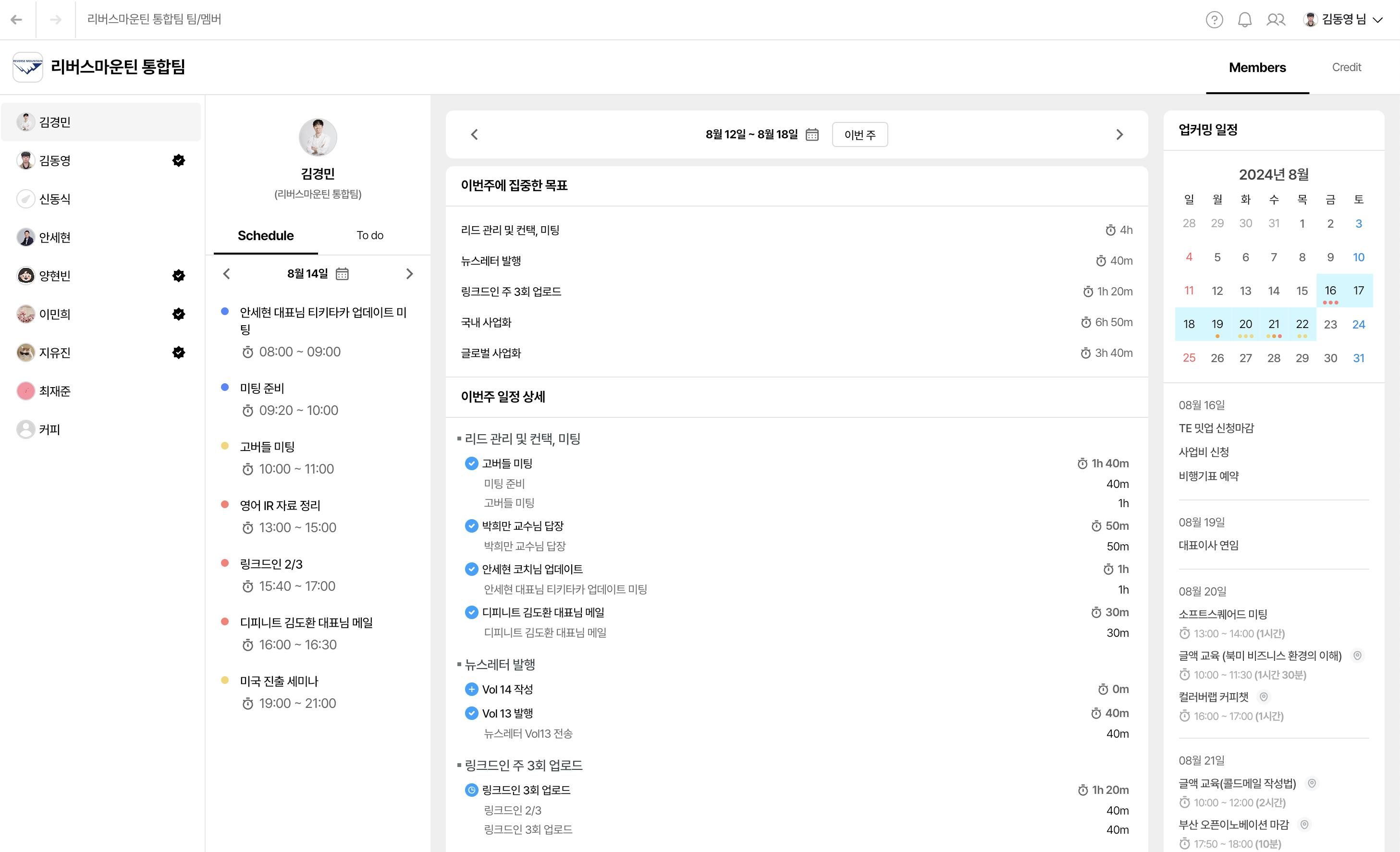
Task: Toggle the check on 박희만 교수님 답장
Action: pyautogui.click(x=472, y=525)
